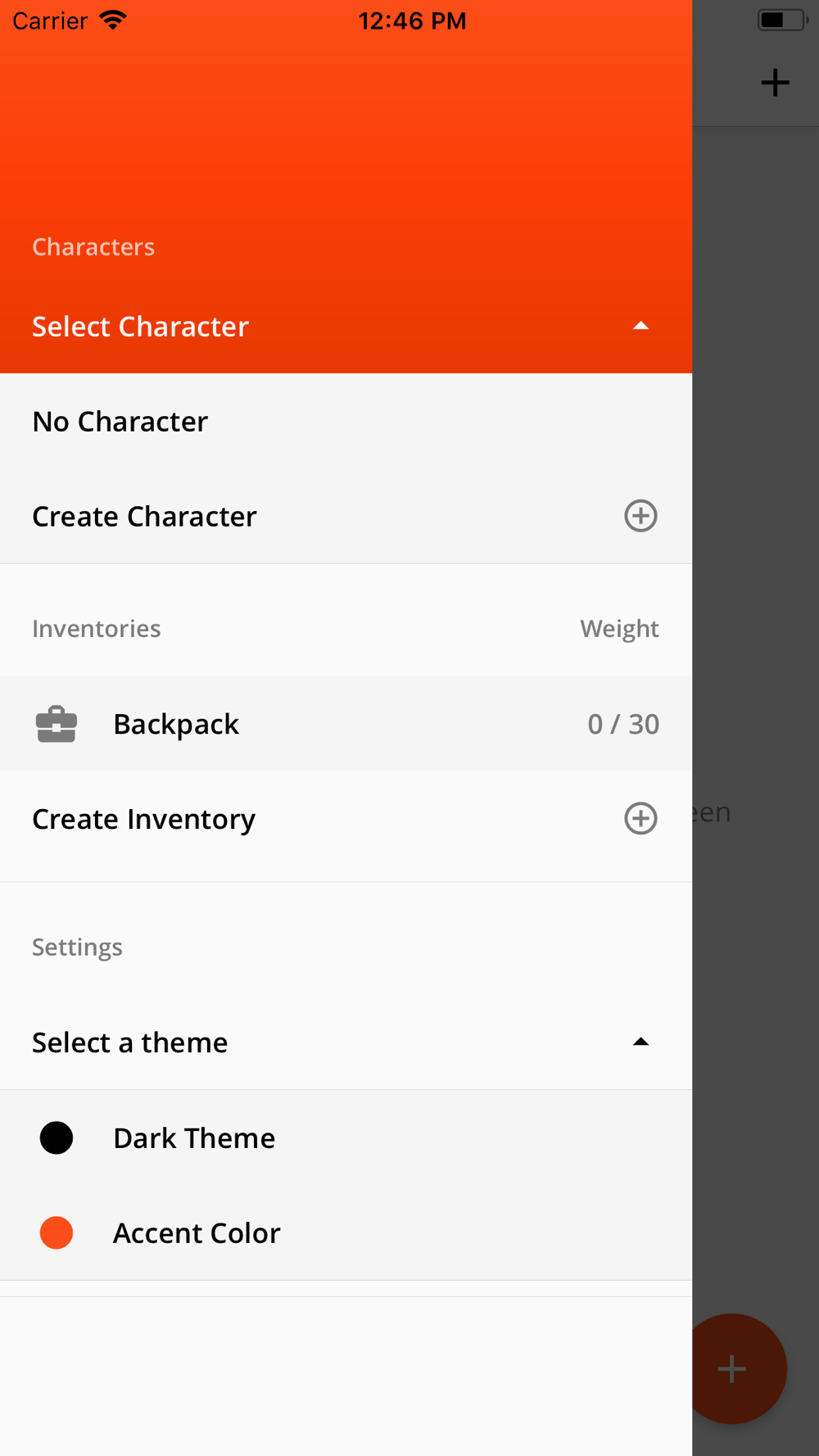The width and height of the screenshot is (819, 1456).
Task: Choose the No Character option
Action: click(346, 421)
